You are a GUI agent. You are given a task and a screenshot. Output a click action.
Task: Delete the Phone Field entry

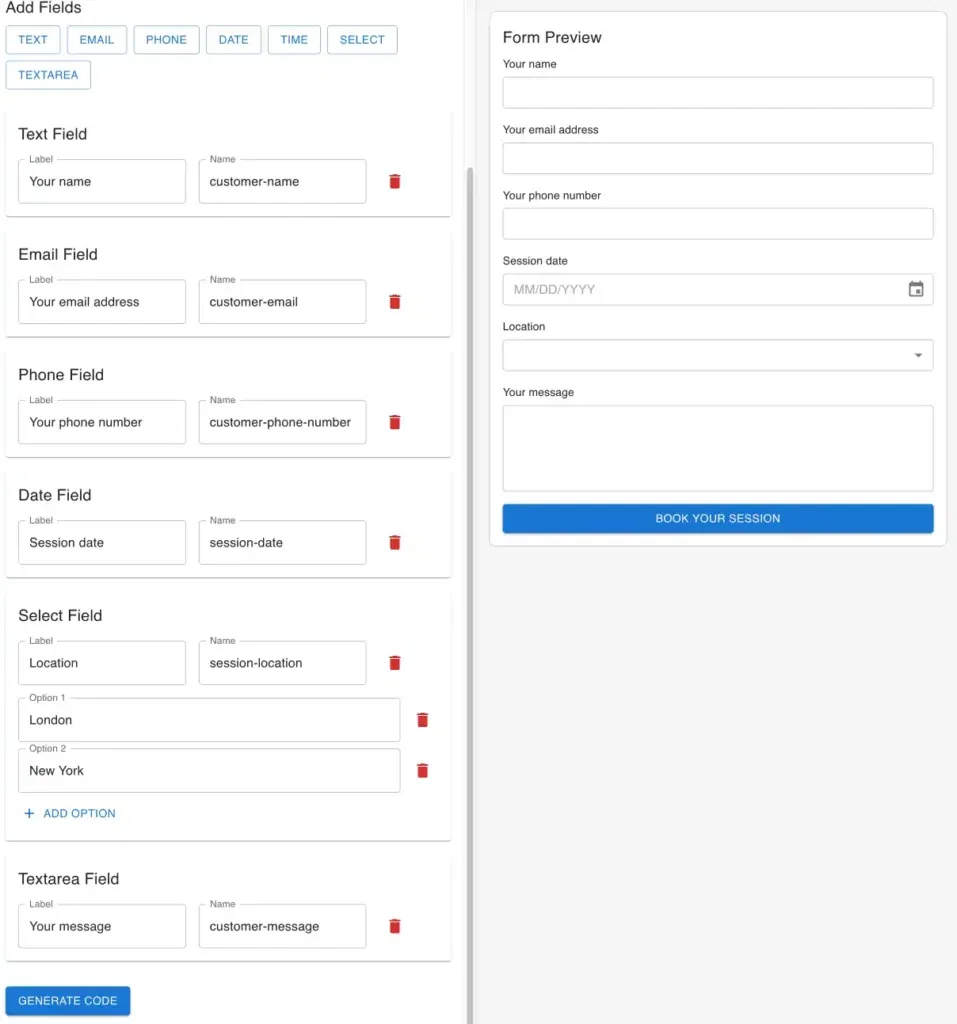[x=395, y=422]
